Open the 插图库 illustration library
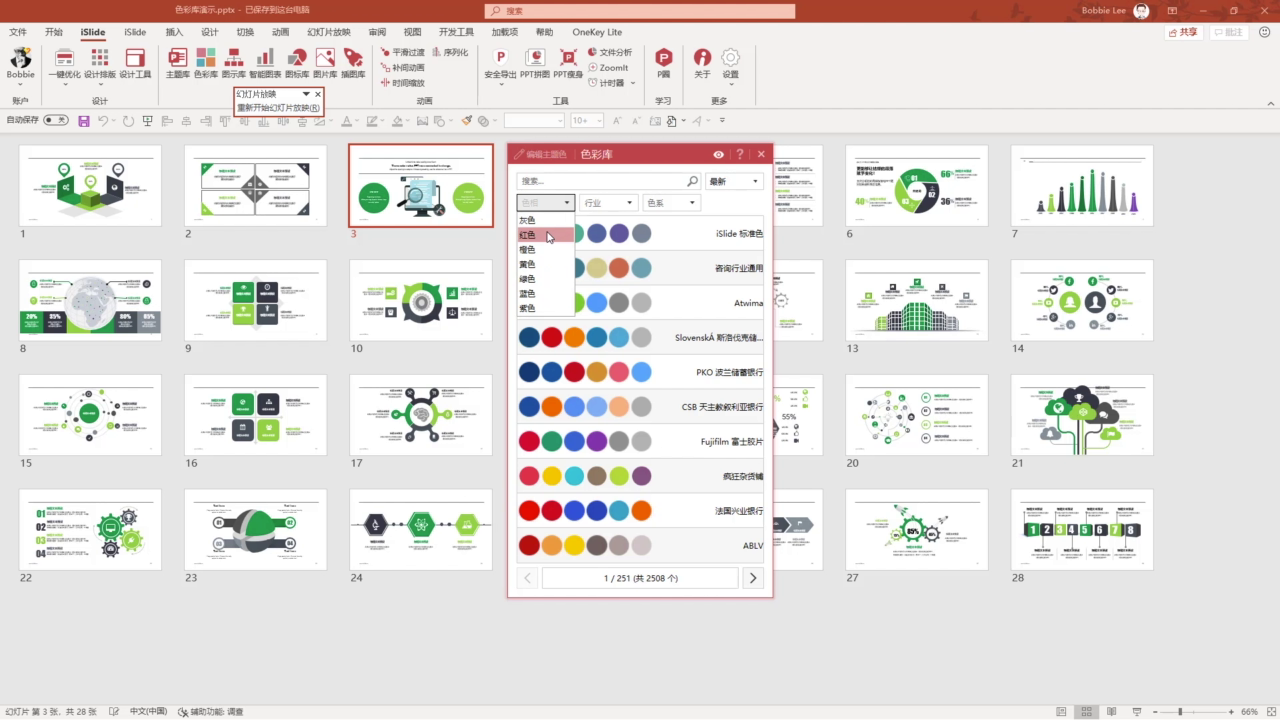This screenshot has height=720, width=1280. click(x=353, y=63)
